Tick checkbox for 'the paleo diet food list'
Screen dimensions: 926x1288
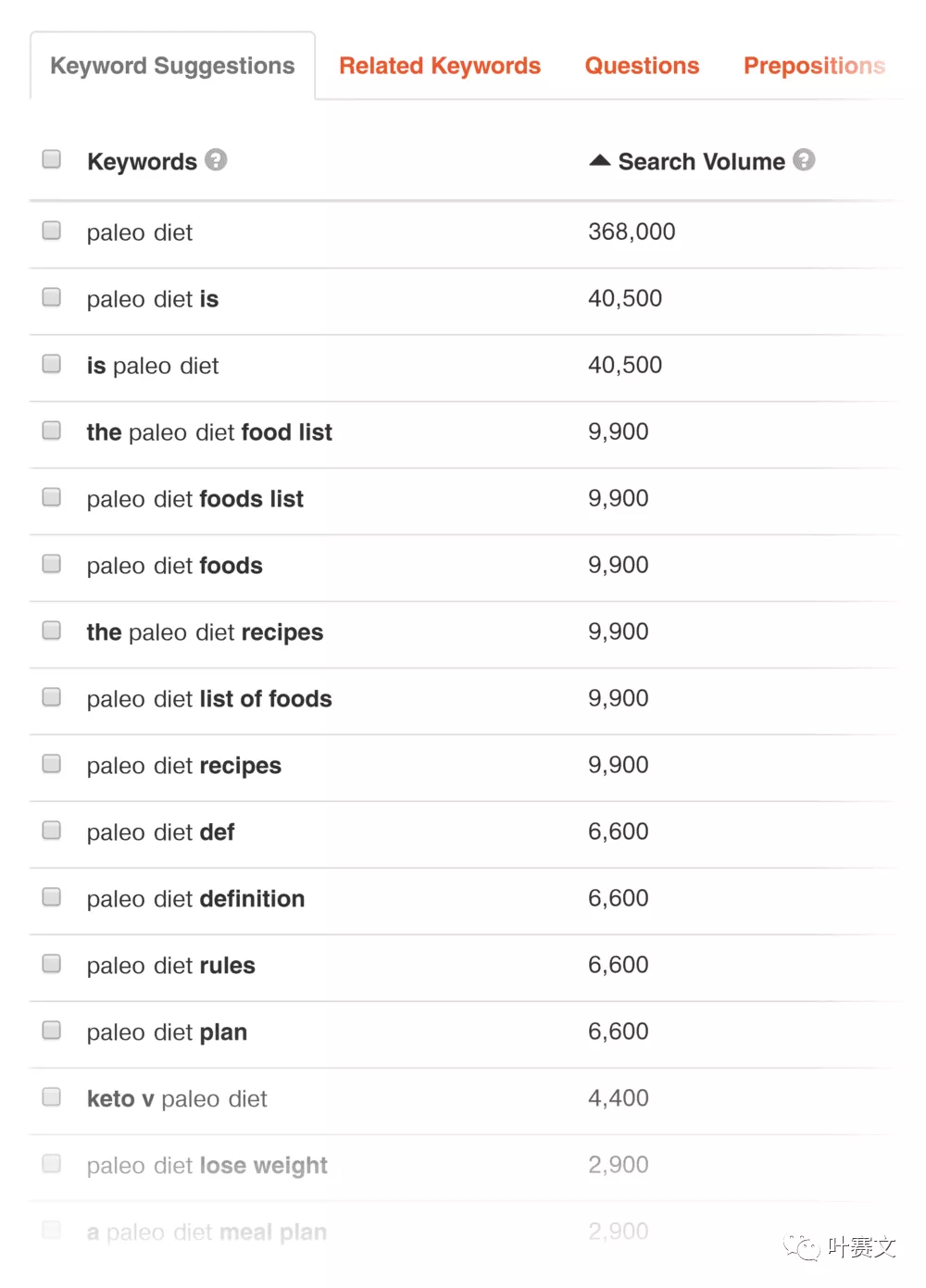(52, 431)
